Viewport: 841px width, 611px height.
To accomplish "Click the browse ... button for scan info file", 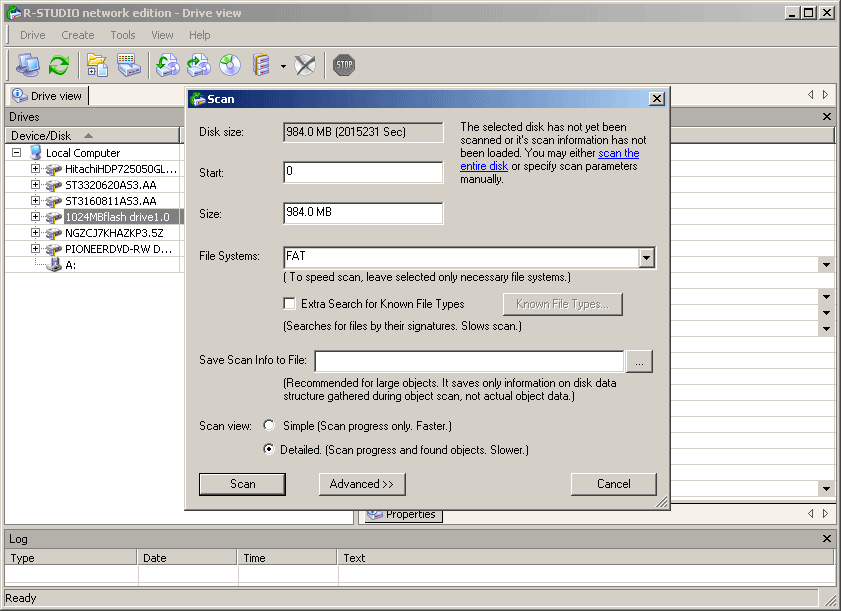I will [639, 362].
